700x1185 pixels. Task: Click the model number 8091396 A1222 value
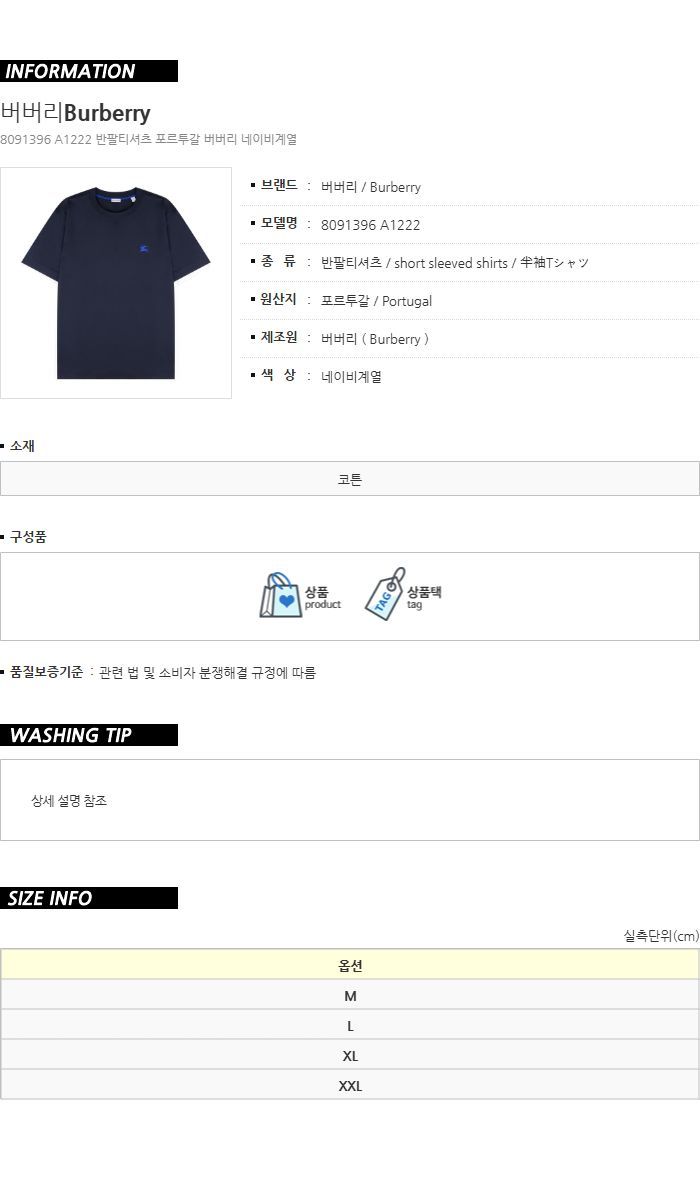(x=370, y=224)
